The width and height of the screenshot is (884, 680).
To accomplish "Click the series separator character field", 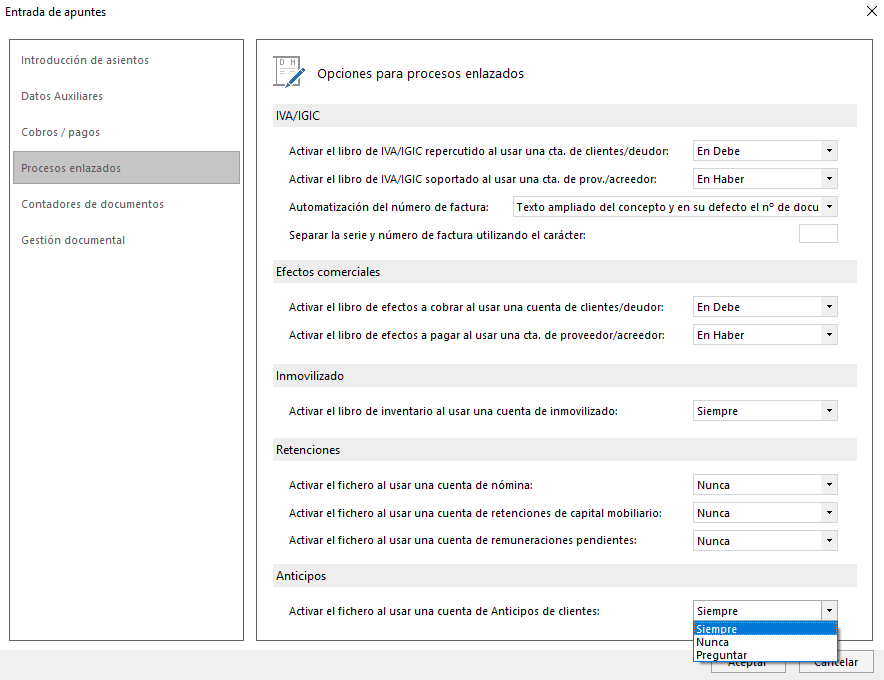I will [x=818, y=234].
